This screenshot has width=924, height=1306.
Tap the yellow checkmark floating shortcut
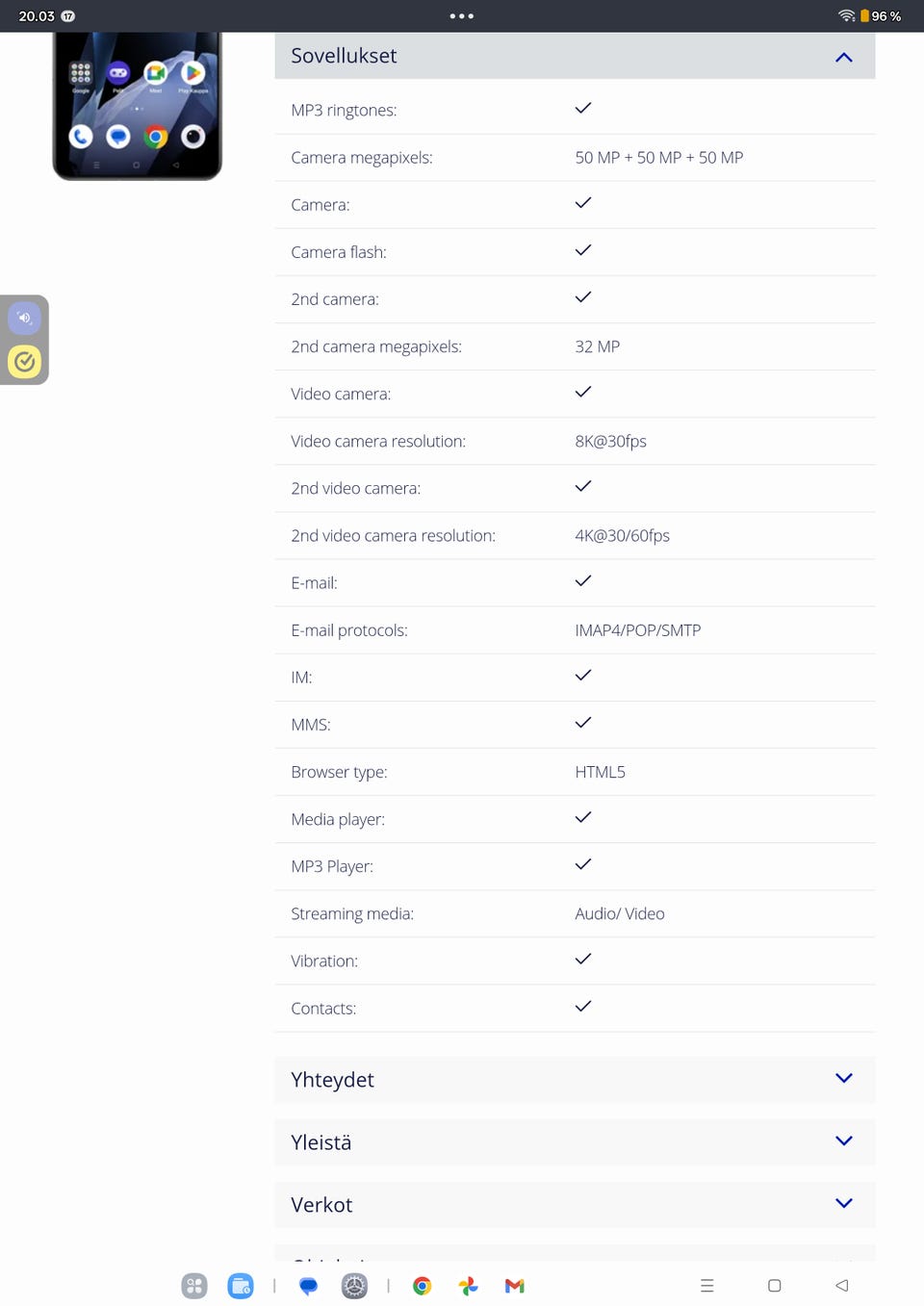[24, 362]
